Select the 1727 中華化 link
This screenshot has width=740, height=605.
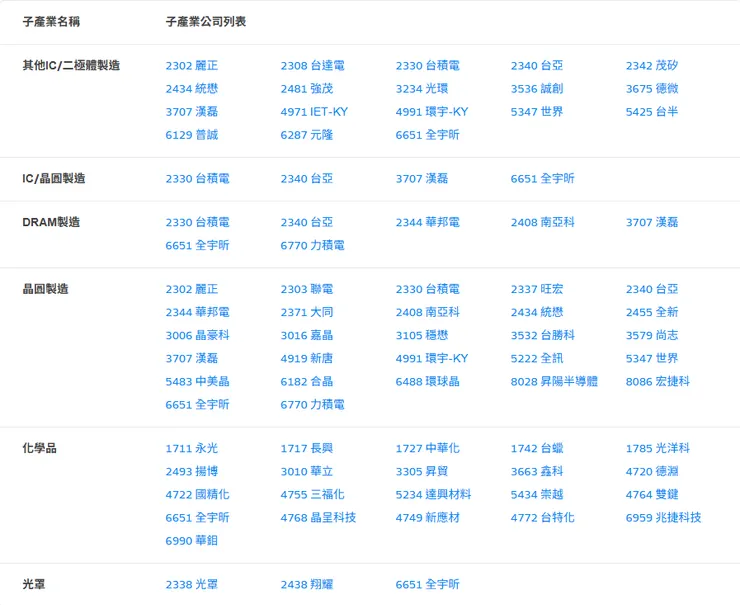pyautogui.click(x=428, y=448)
